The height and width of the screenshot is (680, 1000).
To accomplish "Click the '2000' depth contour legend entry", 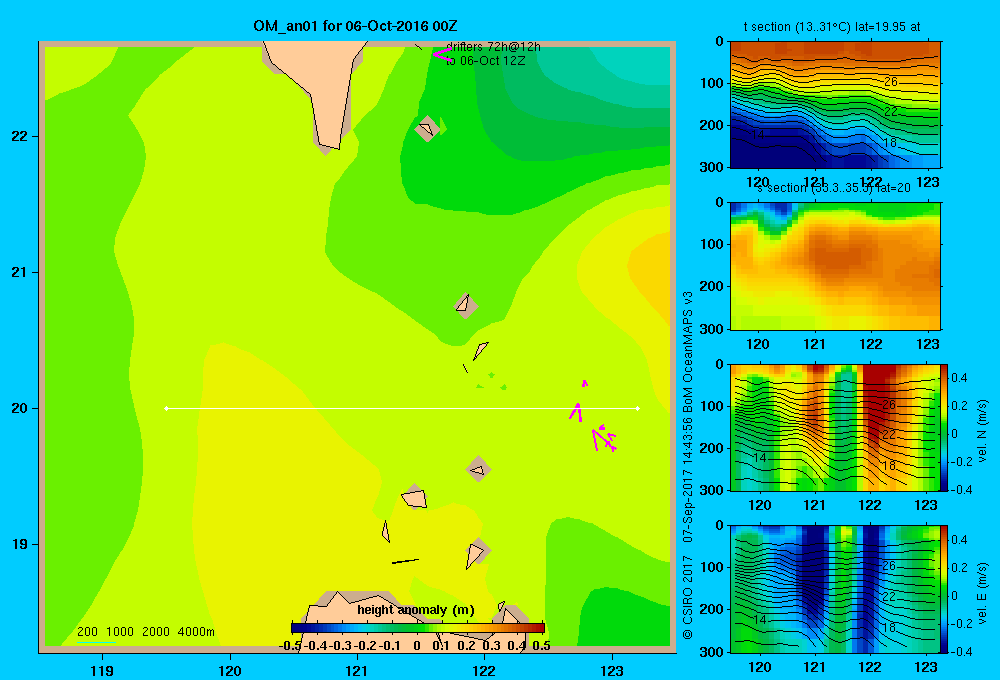I will pyautogui.click(x=156, y=632).
